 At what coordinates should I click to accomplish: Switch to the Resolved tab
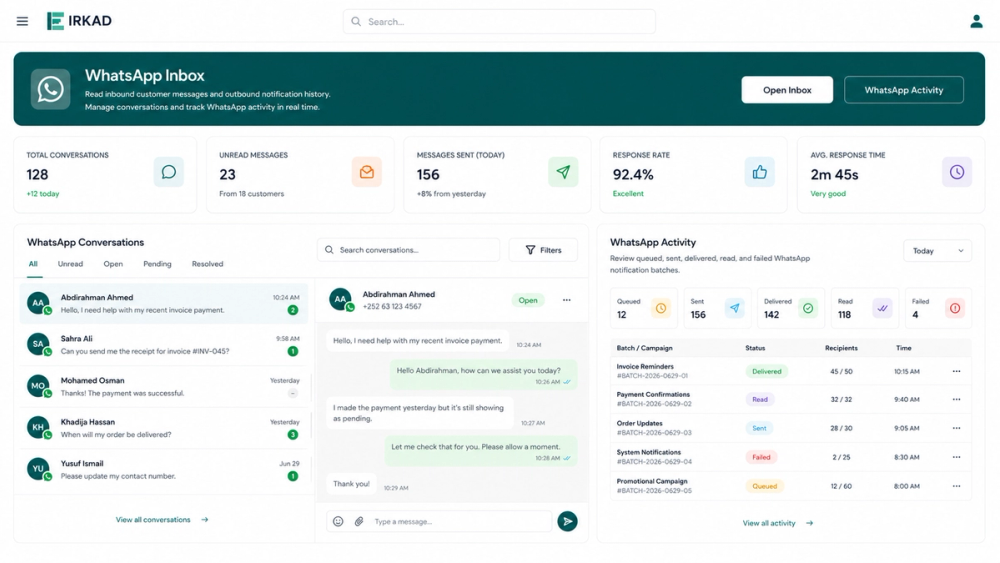tap(207, 264)
